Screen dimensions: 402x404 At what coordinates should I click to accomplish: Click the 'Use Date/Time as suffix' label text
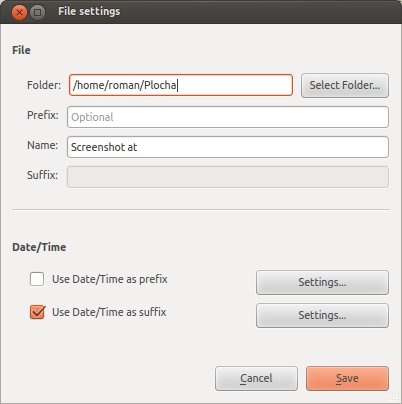(109, 312)
